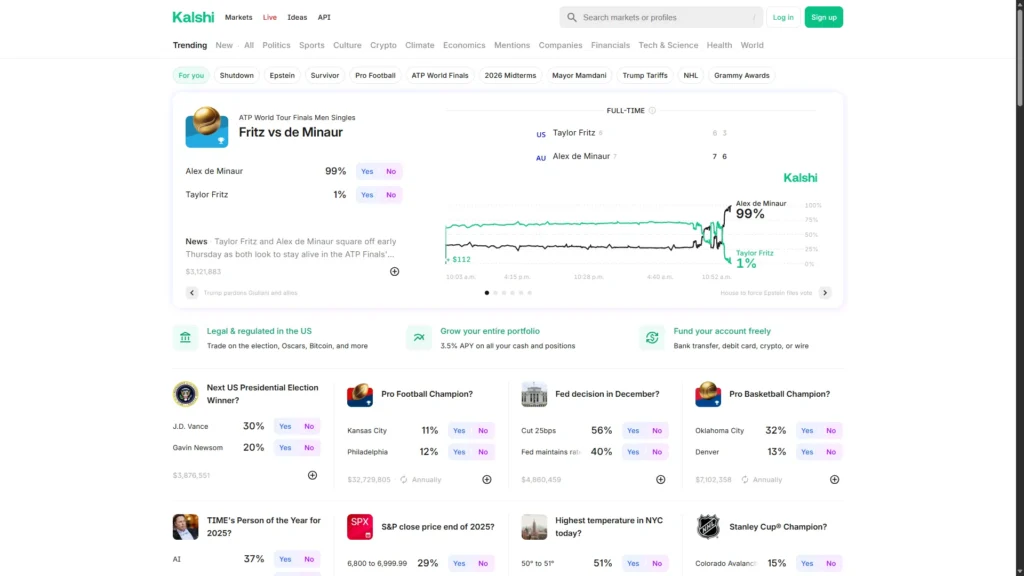Switch to the Live menu item
The height and width of the screenshot is (576, 1024).
270,17
